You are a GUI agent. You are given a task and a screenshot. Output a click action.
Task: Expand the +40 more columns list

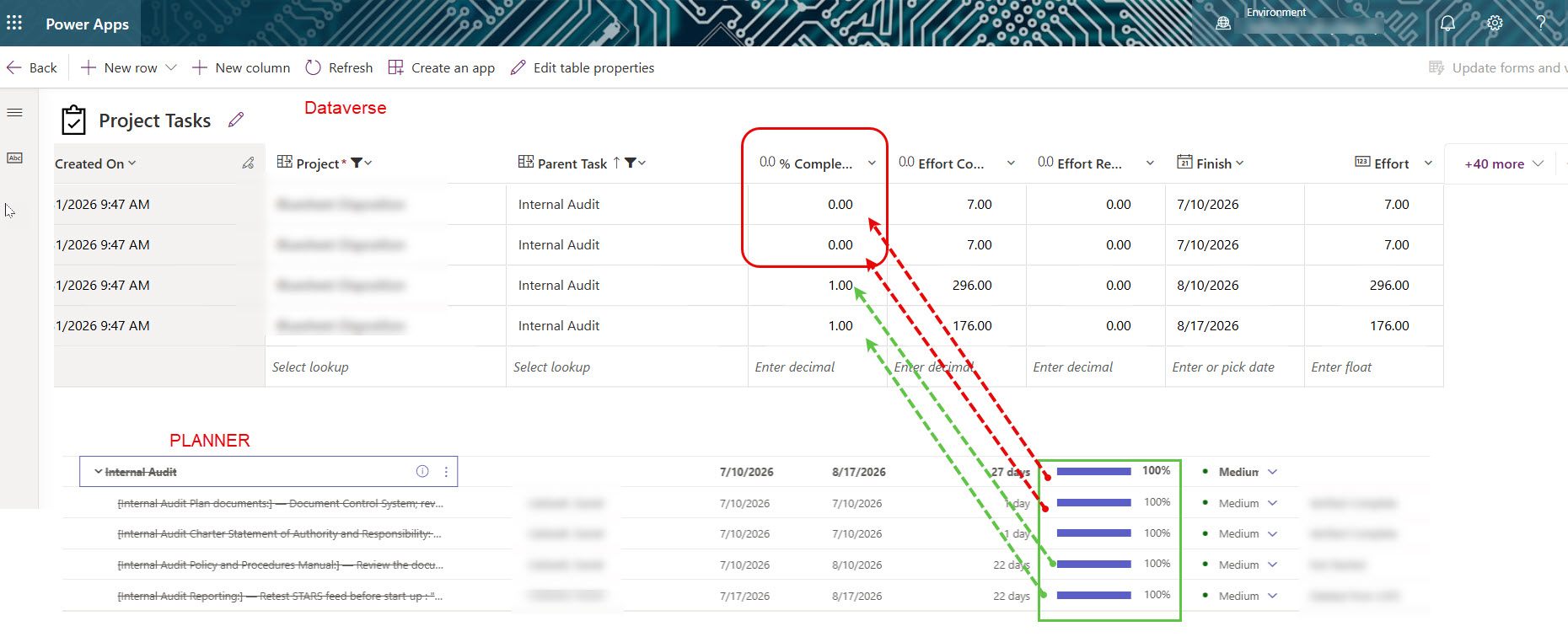1504,163
